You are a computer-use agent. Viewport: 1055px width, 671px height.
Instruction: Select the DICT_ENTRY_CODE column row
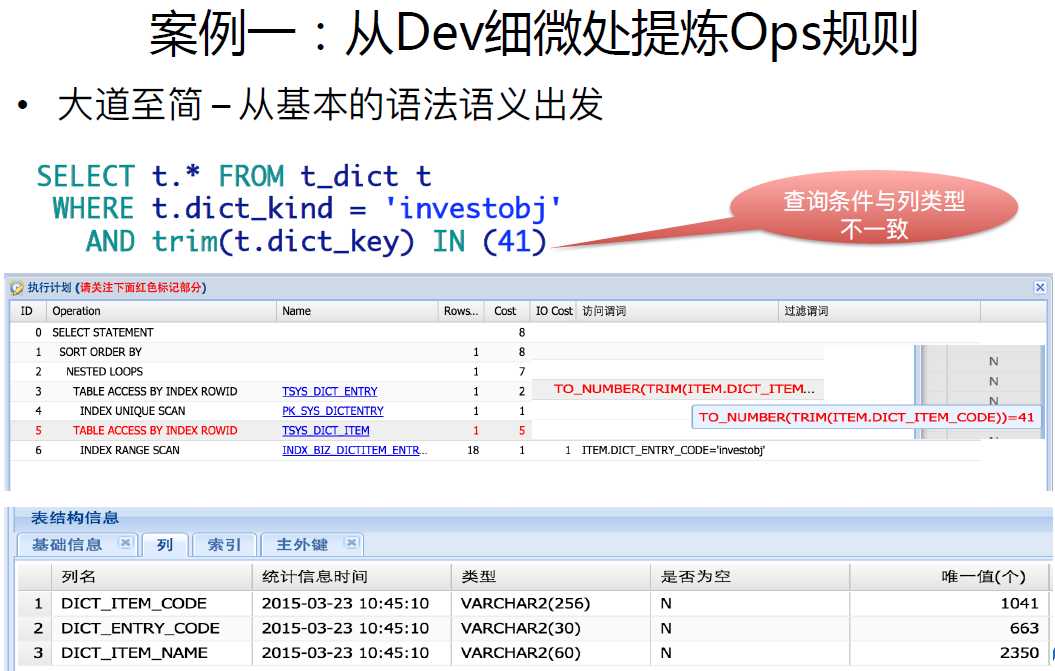pos(533,628)
